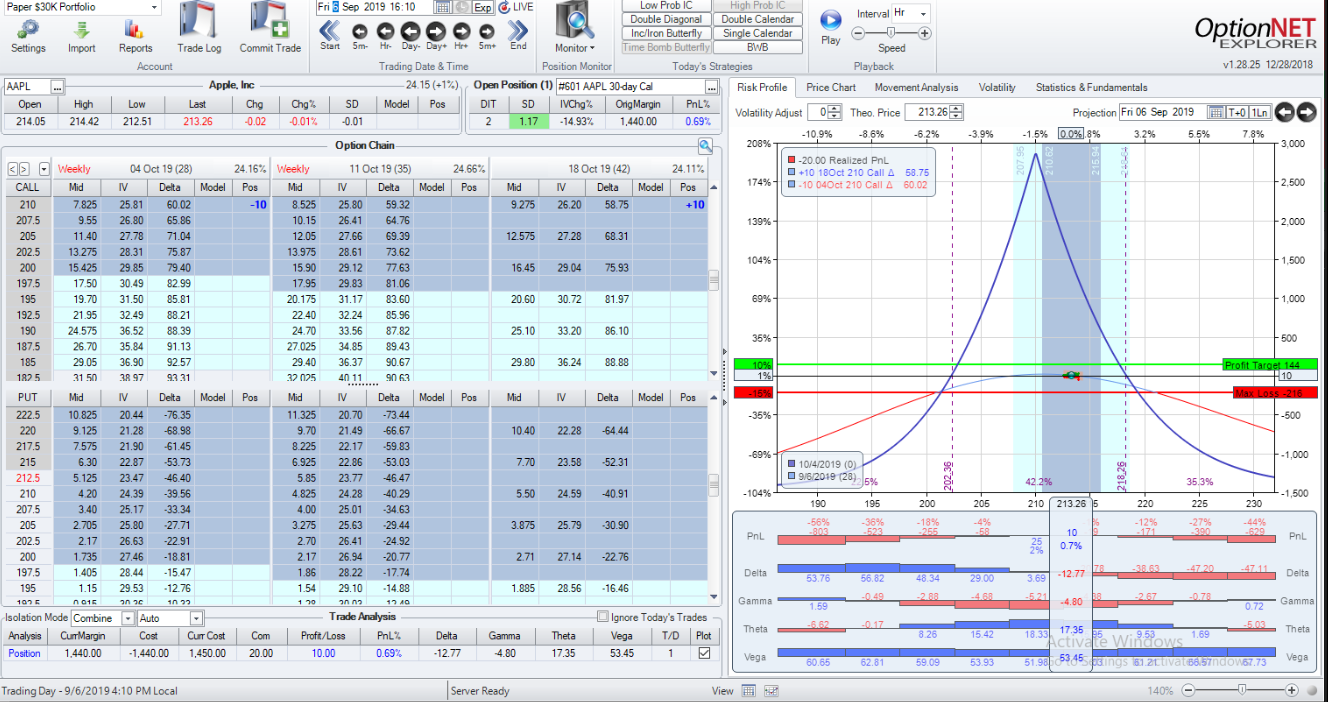The height and width of the screenshot is (702, 1328).
Task: Adjust the status bar zoom slider
Action: tap(1241, 690)
